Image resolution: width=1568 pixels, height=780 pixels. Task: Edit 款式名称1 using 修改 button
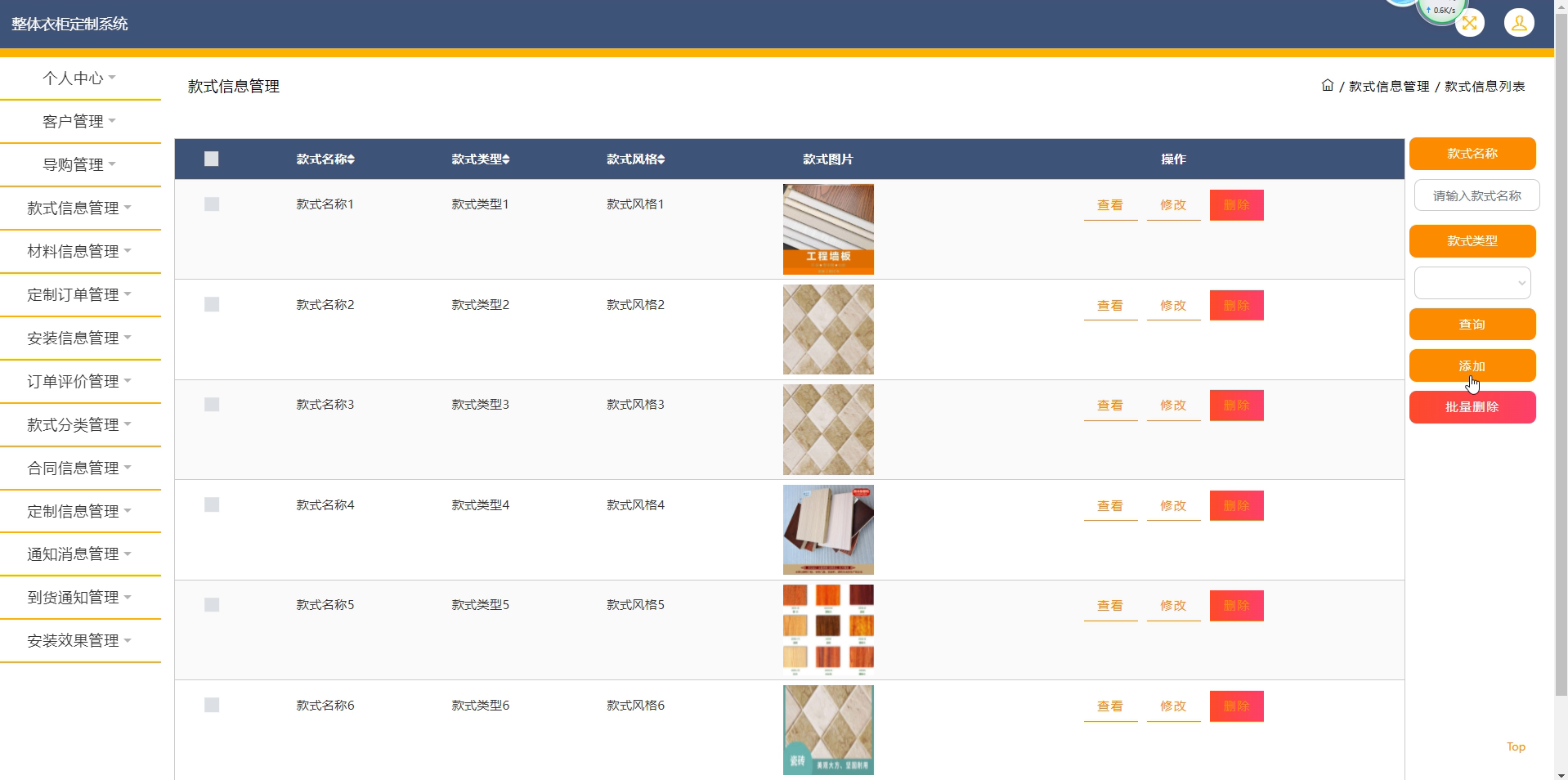(x=1173, y=205)
